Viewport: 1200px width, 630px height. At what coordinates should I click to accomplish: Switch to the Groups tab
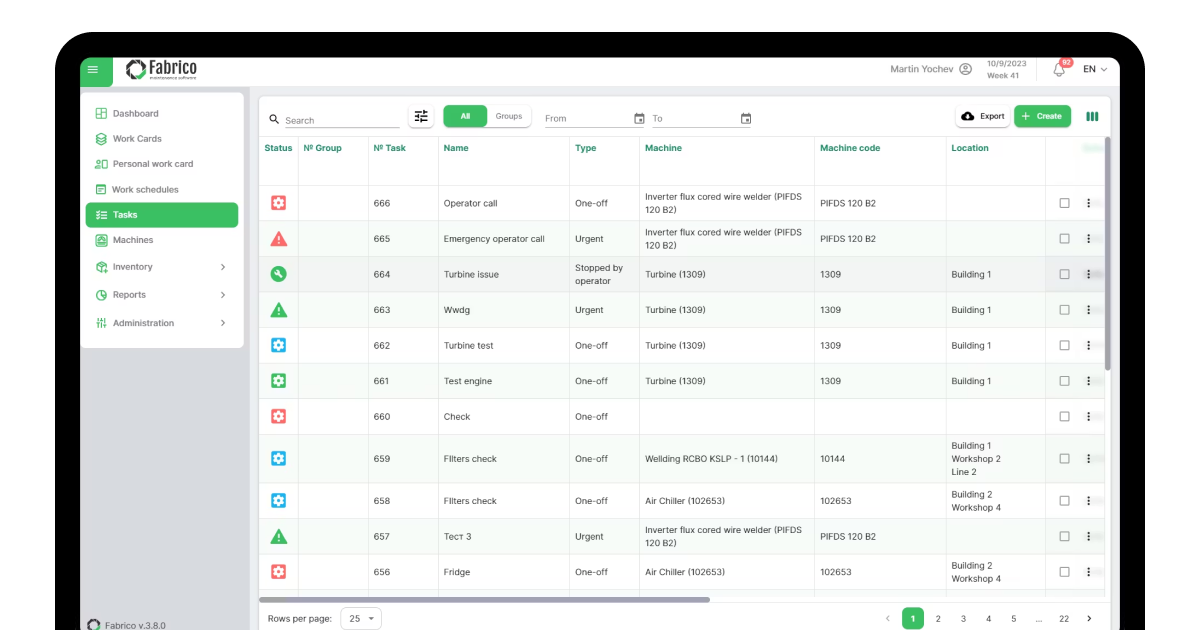coord(509,116)
